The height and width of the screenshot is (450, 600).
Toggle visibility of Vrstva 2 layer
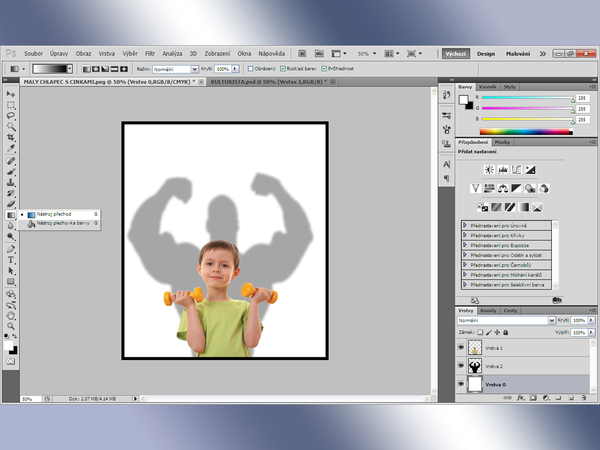pos(461,366)
